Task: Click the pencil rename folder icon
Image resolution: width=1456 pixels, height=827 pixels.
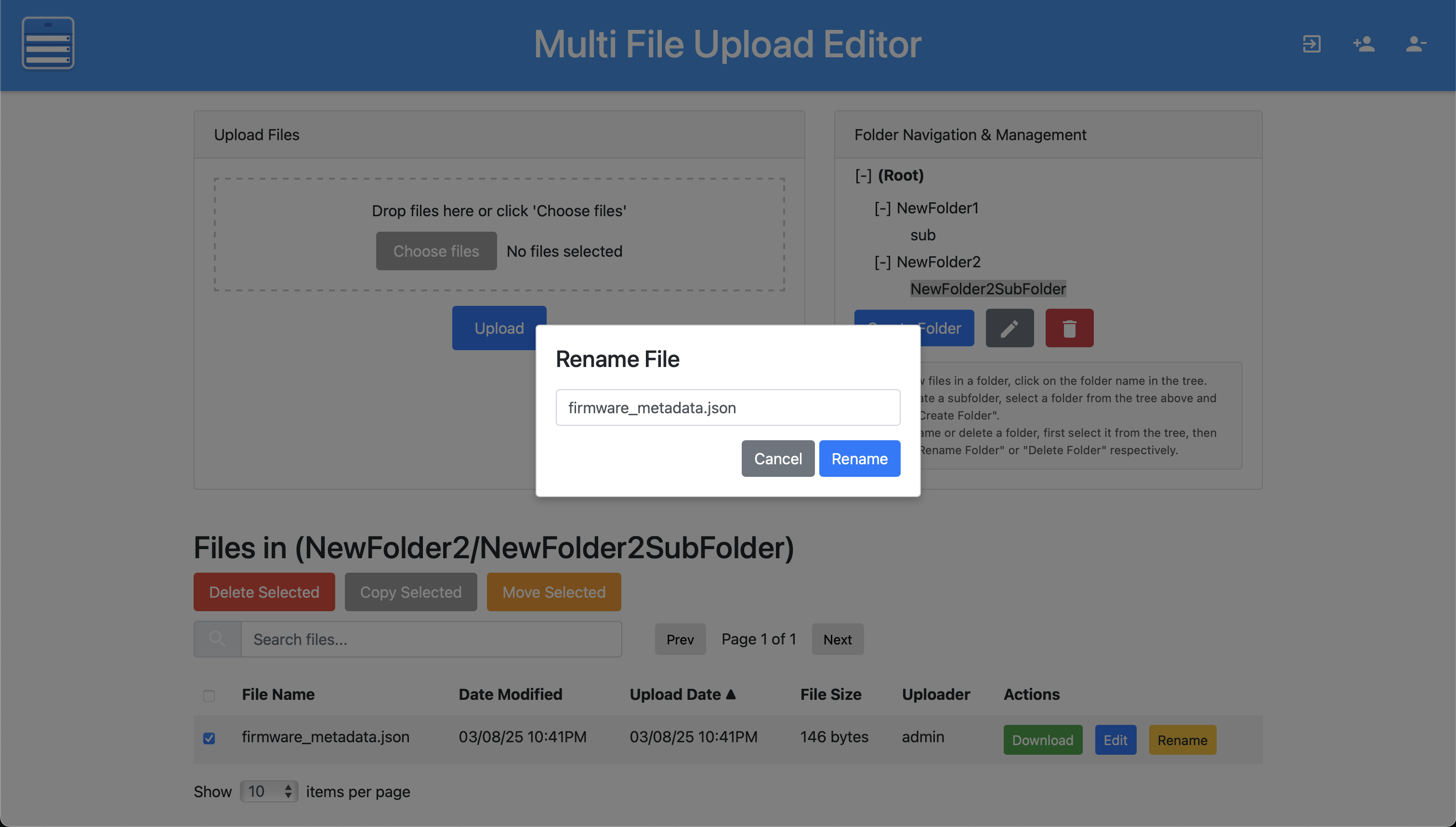Action: tap(1009, 328)
